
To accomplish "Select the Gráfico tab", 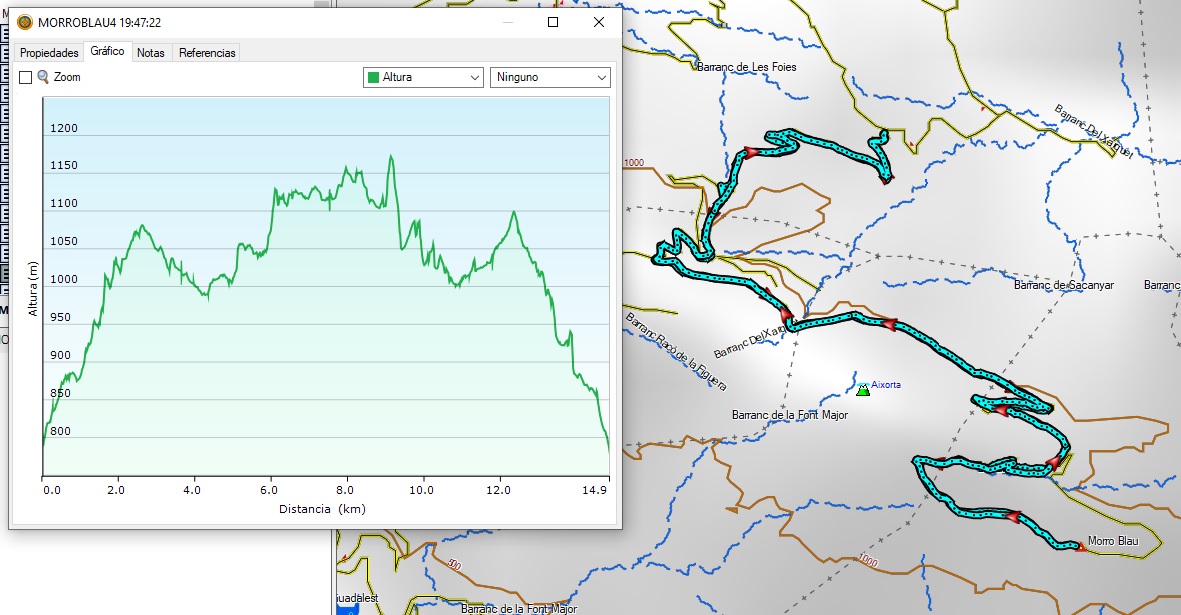I will coord(107,52).
